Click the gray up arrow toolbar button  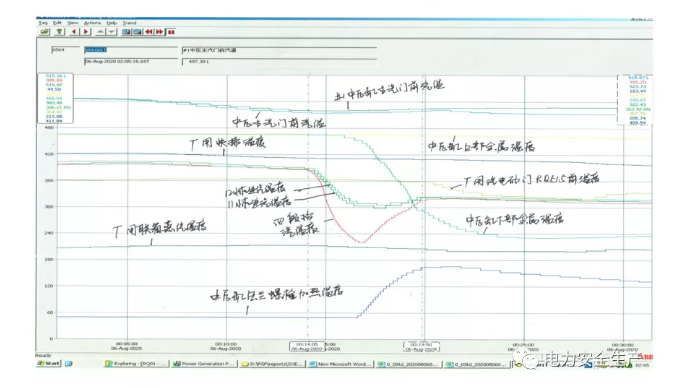point(100,32)
